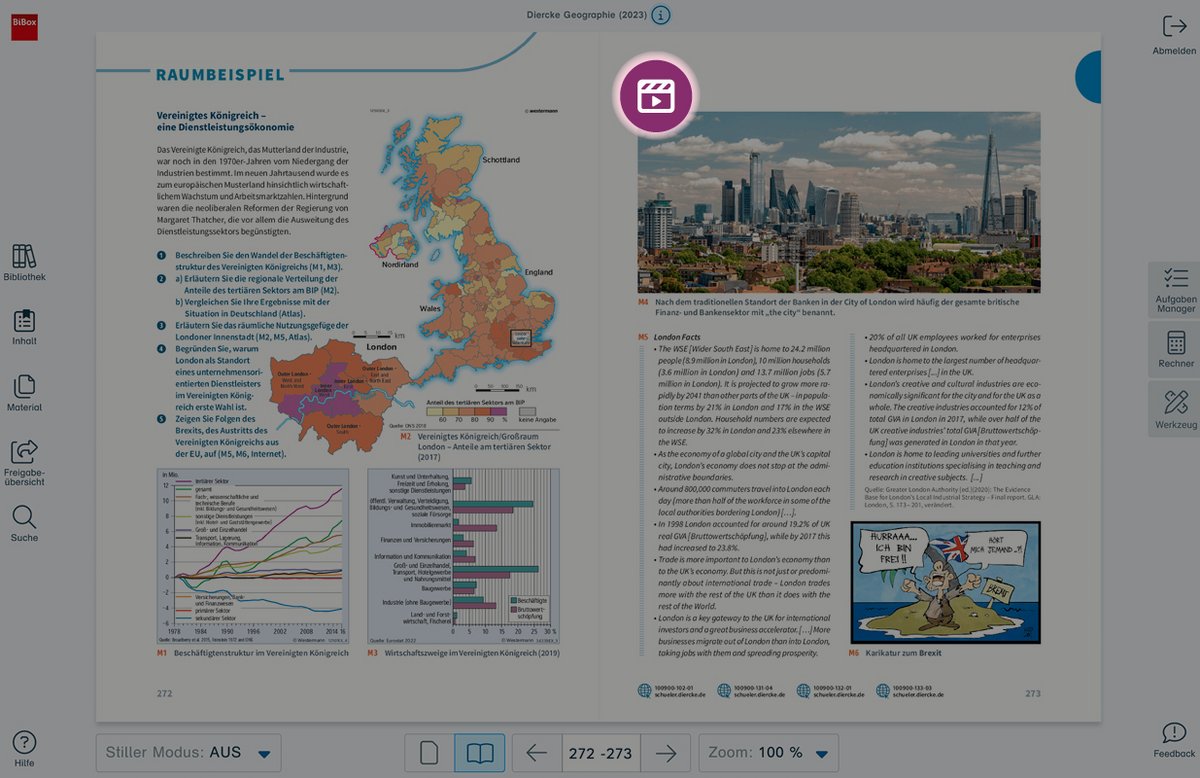Click page number field 272-273
Screen dimensions: 1200x778
[x=601, y=753]
